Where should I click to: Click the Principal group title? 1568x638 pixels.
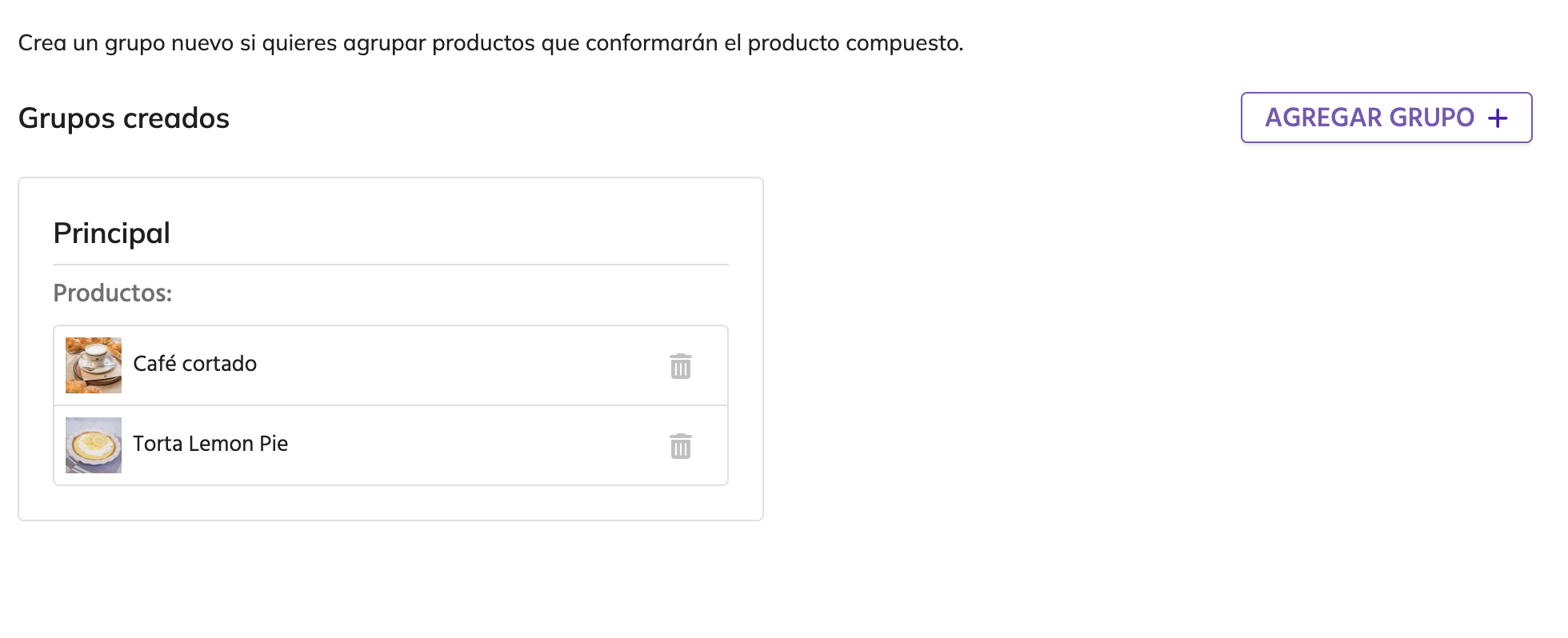coord(111,233)
